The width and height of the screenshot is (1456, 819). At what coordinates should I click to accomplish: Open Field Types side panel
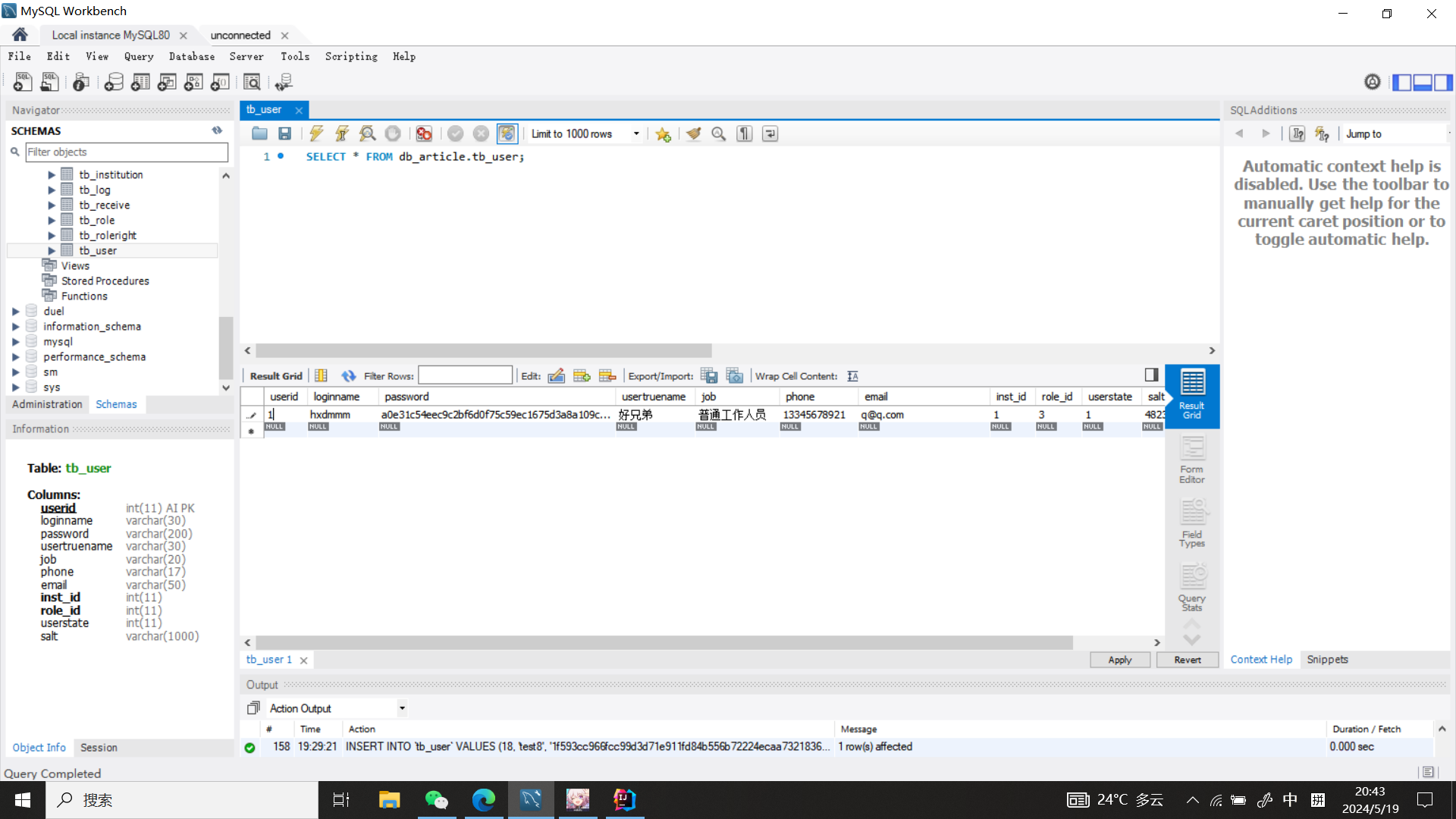1191,523
